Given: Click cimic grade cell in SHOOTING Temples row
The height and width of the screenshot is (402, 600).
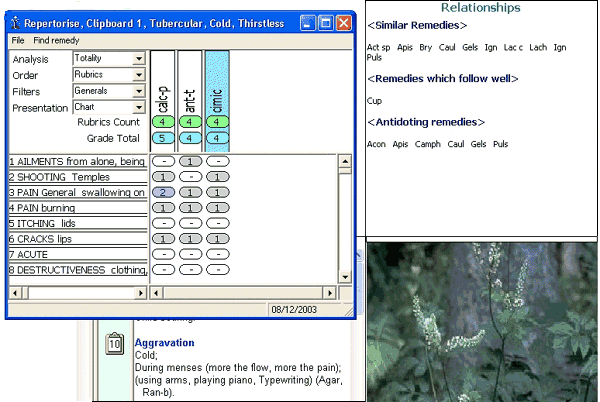Looking at the screenshot, I should pyautogui.click(x=217, y=177).
